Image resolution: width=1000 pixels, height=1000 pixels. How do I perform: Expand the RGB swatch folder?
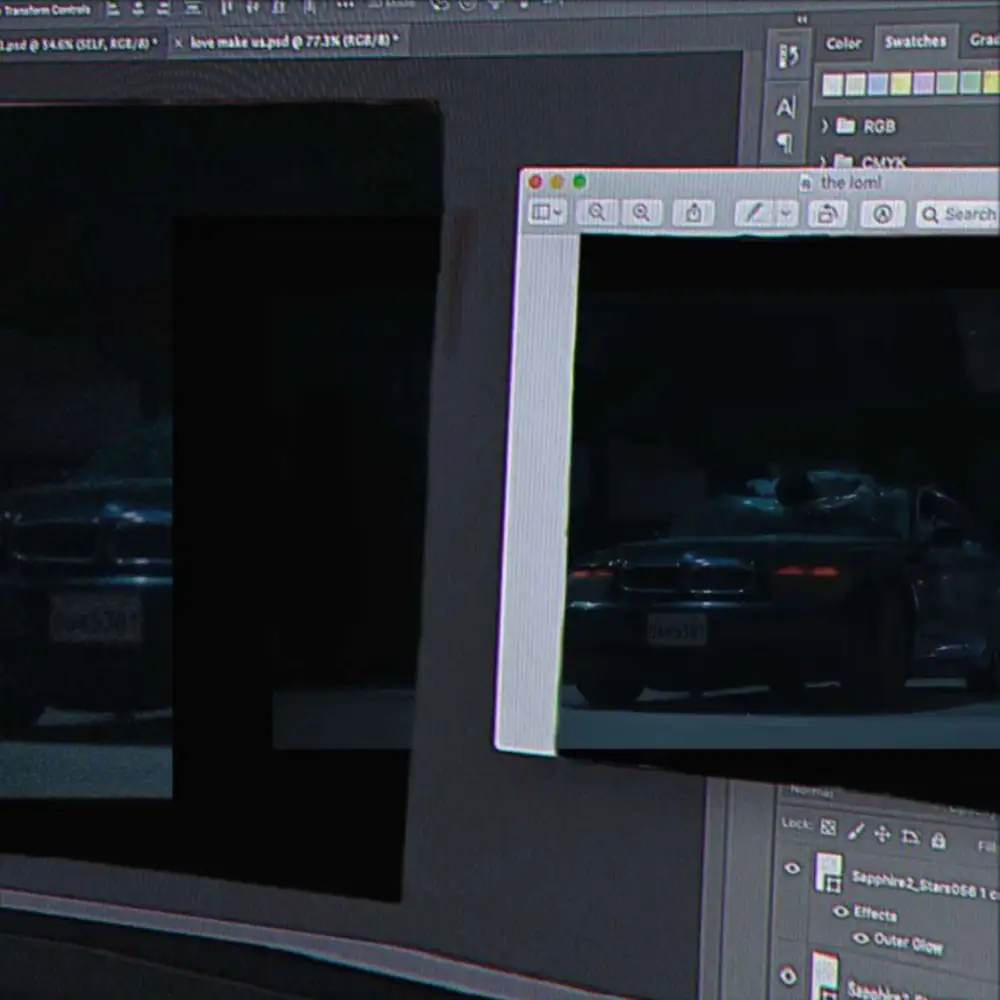point(825,125)
